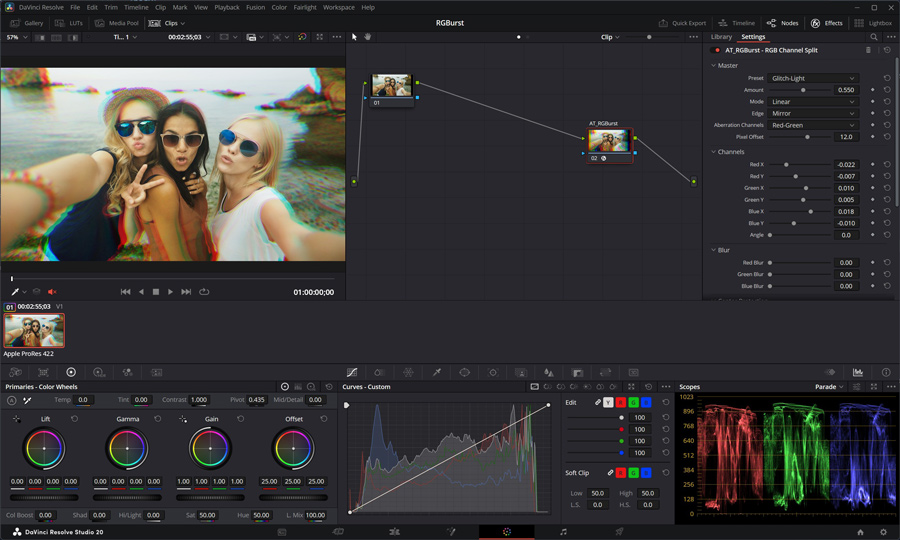
Task: Open the LUTs panel
Action: pos(69,23)
